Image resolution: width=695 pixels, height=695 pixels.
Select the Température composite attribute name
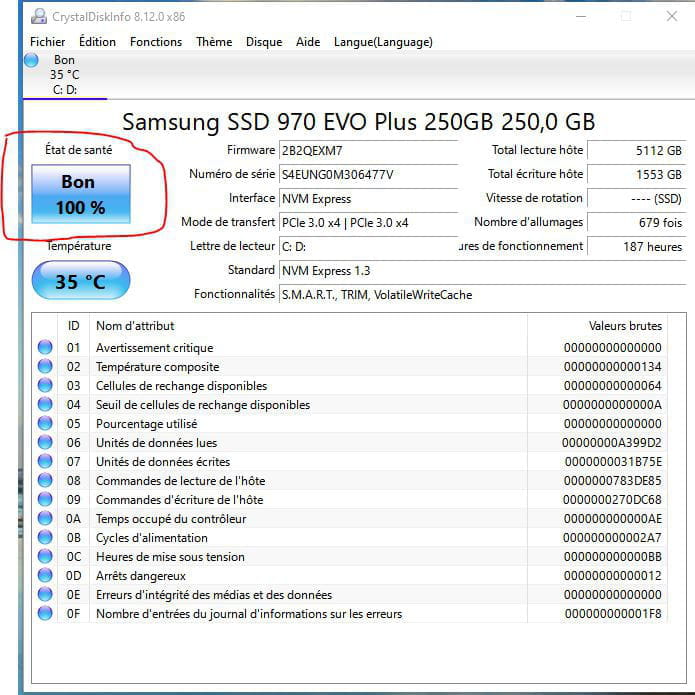point(157,367)
